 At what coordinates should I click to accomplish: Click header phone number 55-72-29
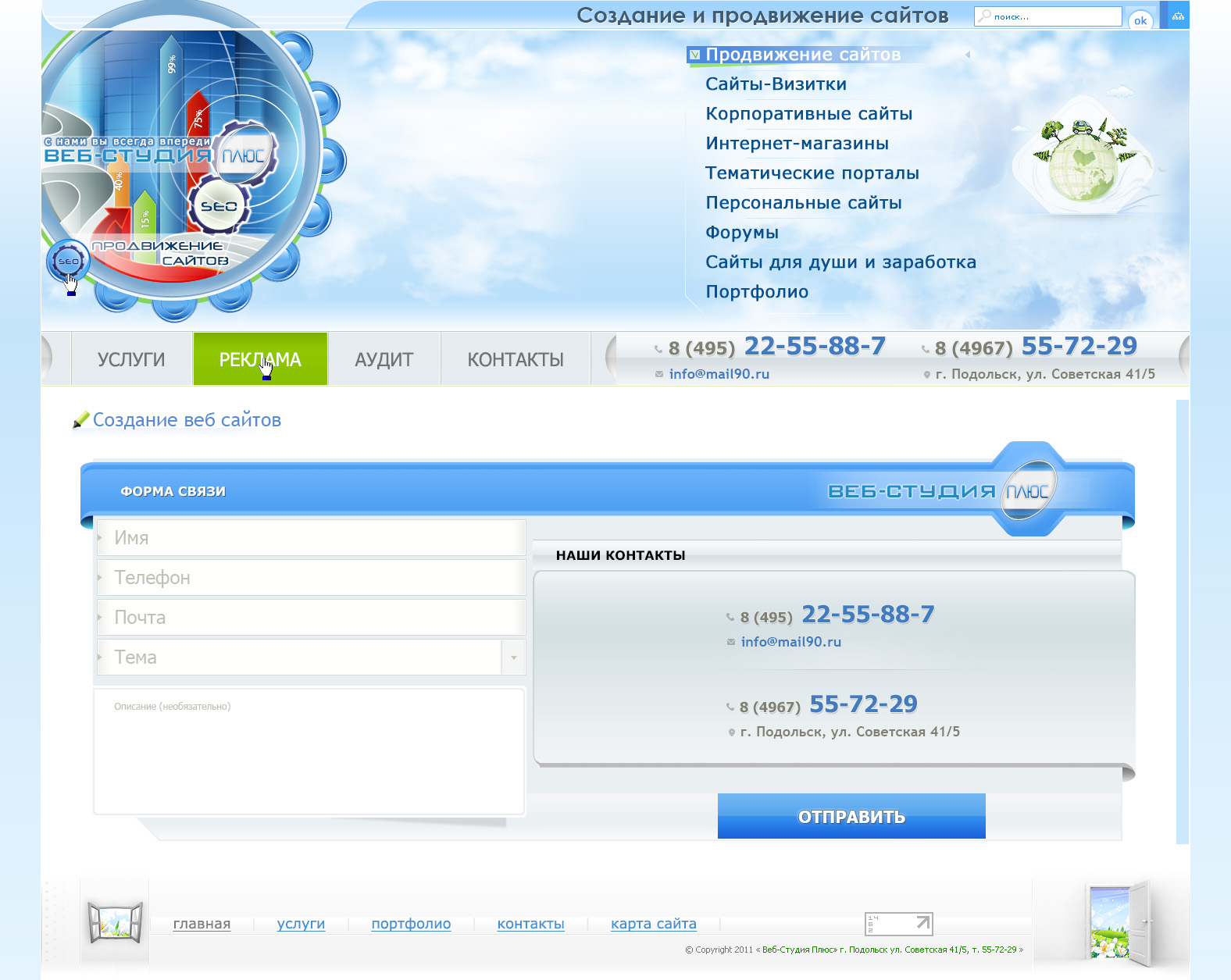click(x=1079, y=346)
